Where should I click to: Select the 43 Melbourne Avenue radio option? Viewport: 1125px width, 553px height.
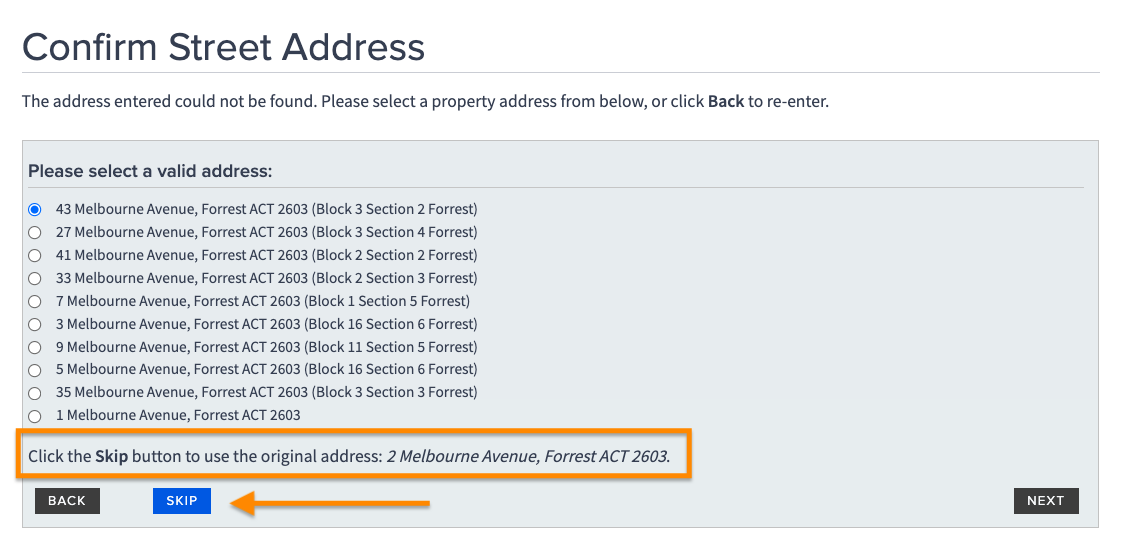pos(35,210)
